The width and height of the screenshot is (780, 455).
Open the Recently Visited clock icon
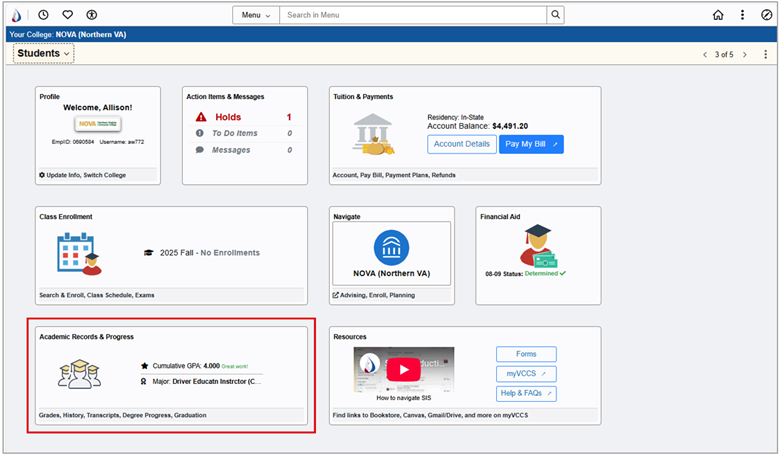(43, 15)
